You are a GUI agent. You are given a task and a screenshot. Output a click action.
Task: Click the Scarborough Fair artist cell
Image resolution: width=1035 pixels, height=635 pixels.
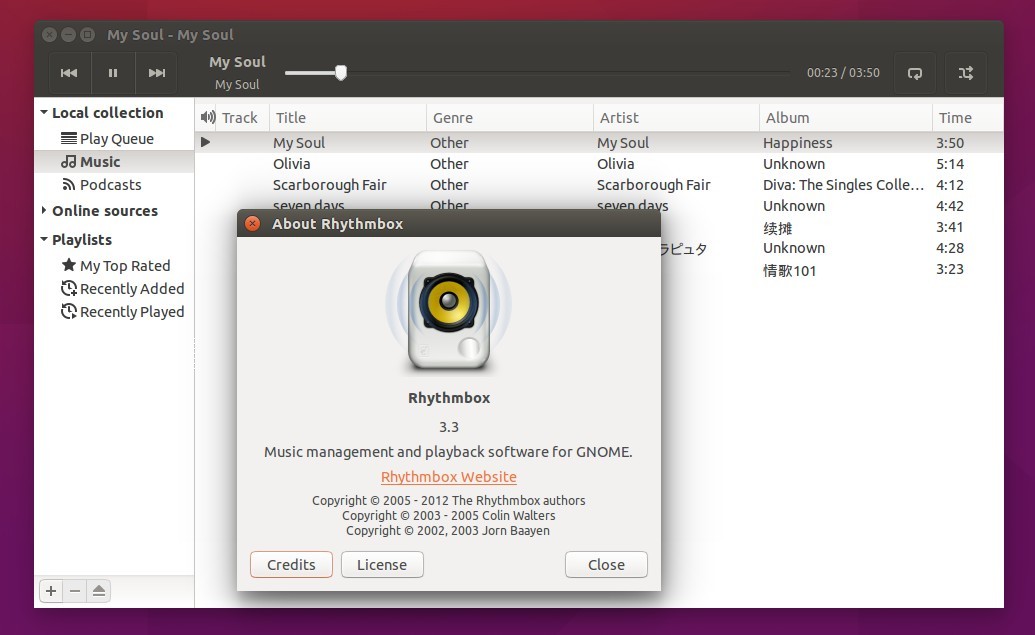point(653,185)
